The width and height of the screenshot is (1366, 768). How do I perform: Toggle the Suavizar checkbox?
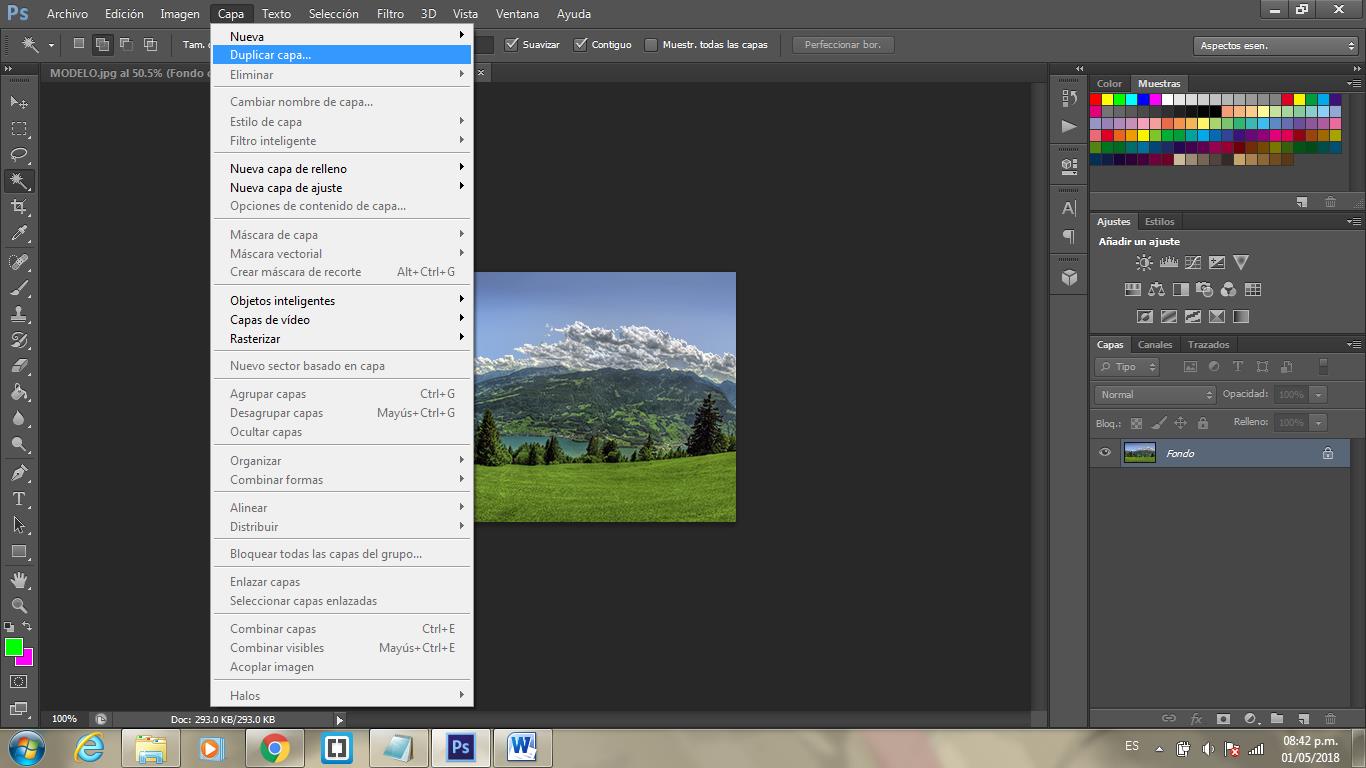point(512,45)
